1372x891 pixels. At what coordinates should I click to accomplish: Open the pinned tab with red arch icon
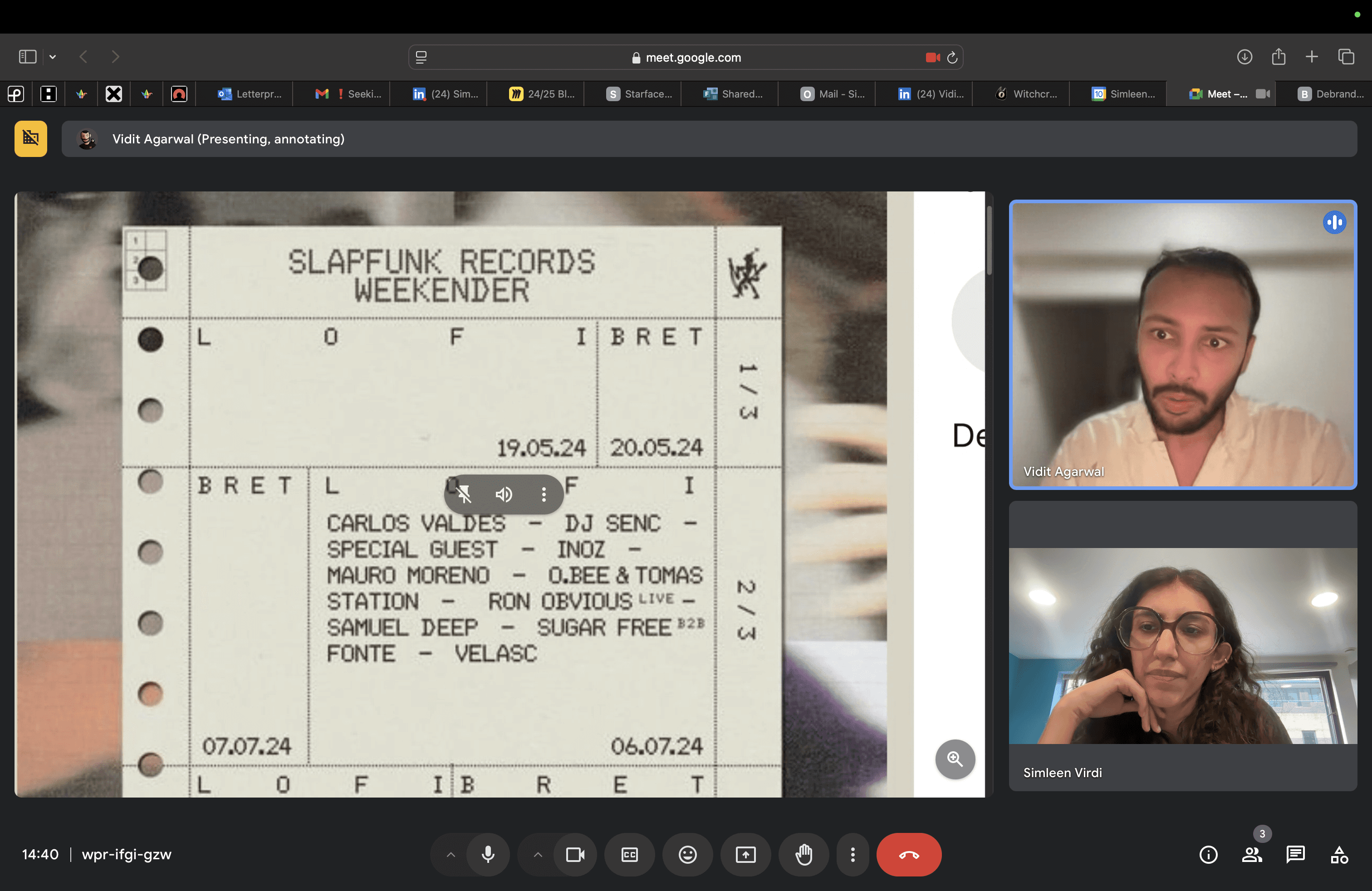(x=179, y=94)
